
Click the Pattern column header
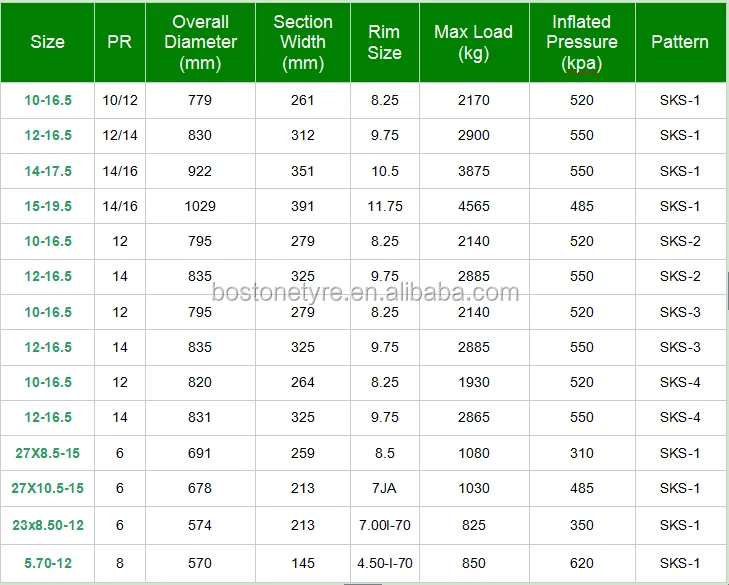(x=680, y=42)
